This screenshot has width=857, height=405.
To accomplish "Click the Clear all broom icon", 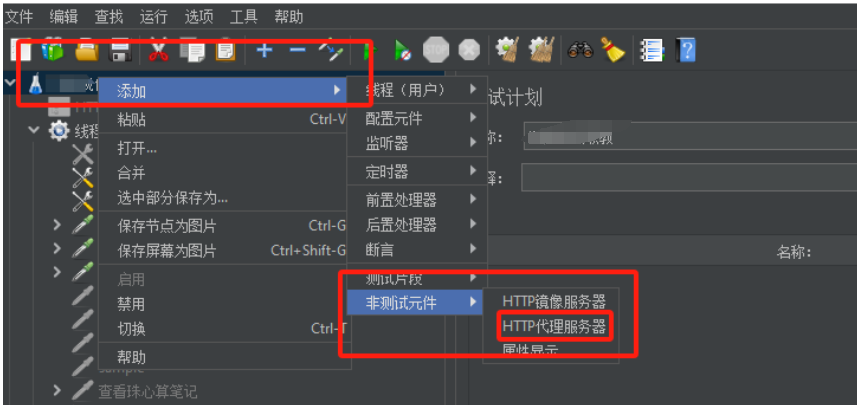I will pos(613,50).
